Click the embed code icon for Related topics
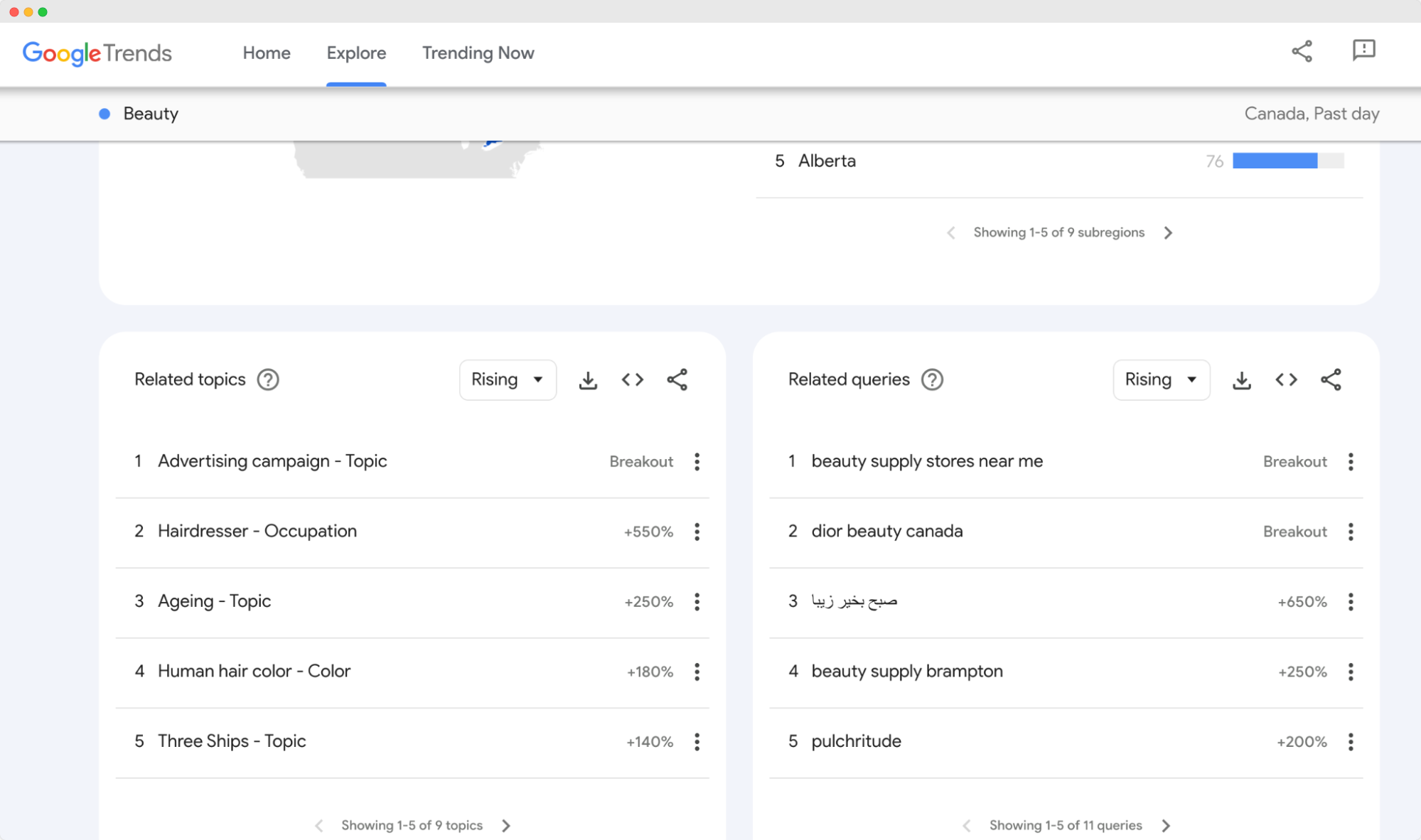This screenshot has height=840, width=1421. click(x=632, y=379)
